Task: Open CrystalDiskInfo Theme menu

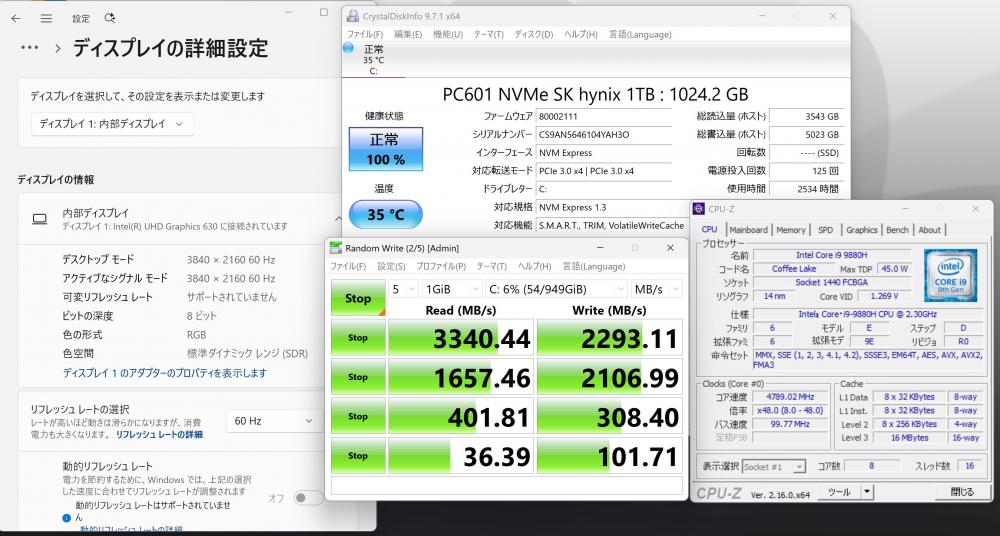Action: click(489, 34)
